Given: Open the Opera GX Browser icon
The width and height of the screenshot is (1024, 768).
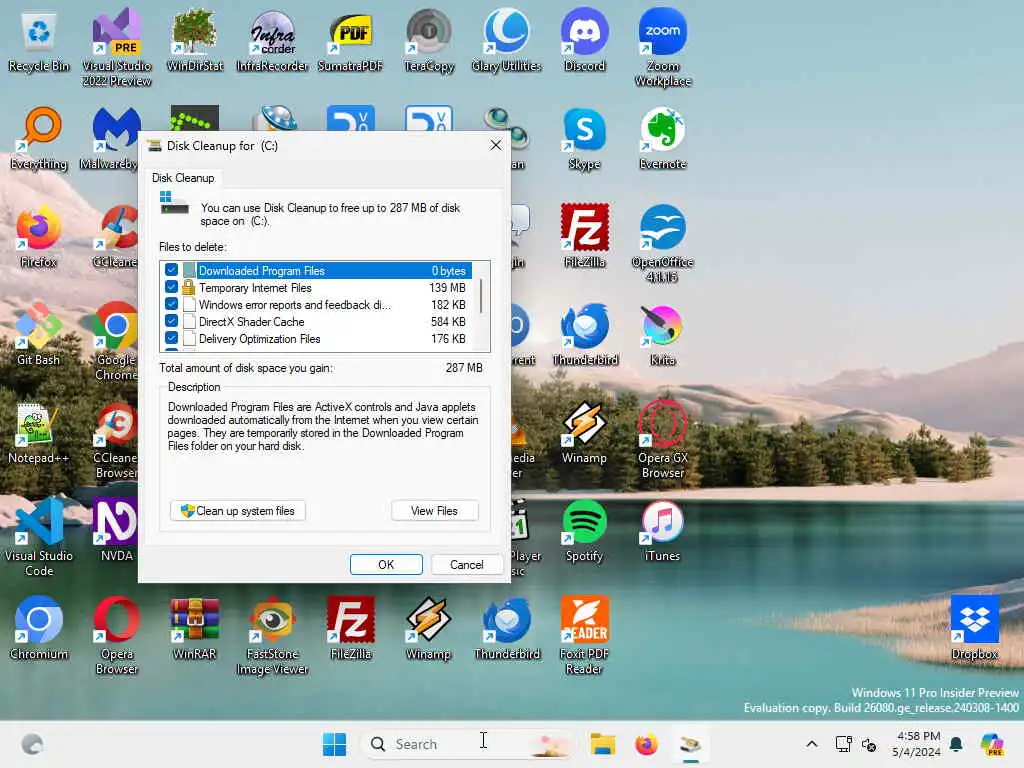Looking at the screenshot, I should [x=662, y=439].
